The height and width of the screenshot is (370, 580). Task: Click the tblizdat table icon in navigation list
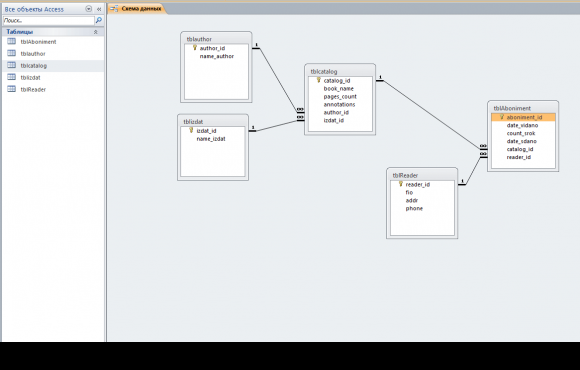(x=11, y=77)
